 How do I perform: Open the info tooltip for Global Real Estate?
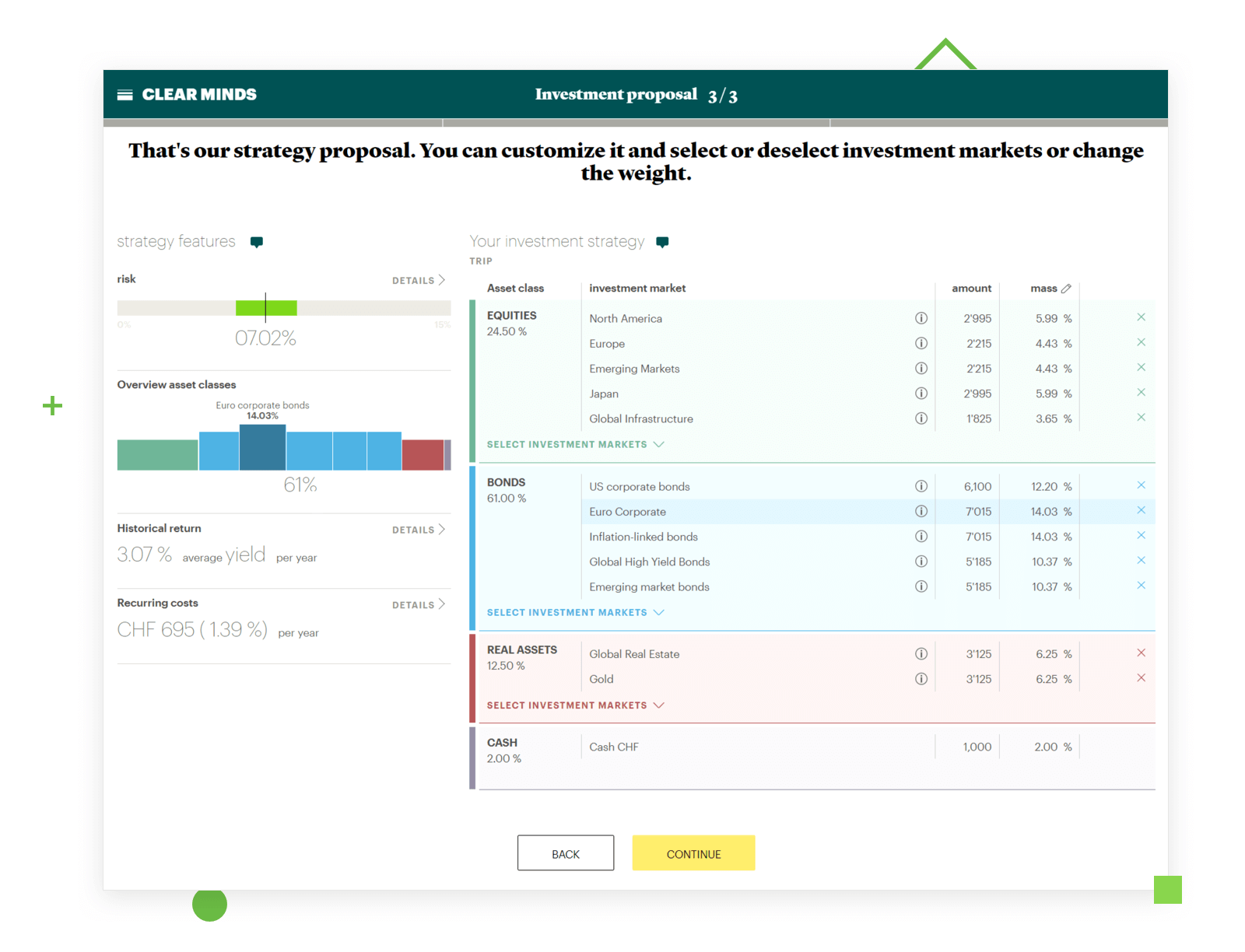coord(921,653)
